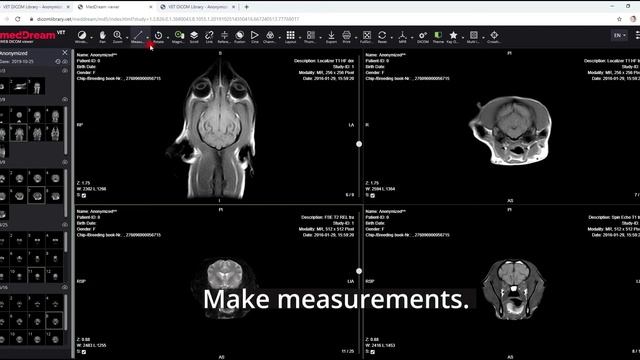Activate the Link viewports tool
The width and height of the screenshot is (640, 360).
209,36
